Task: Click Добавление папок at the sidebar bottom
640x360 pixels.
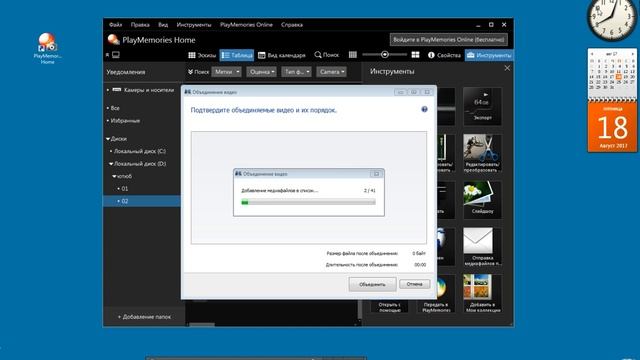Action: point(144,317)
